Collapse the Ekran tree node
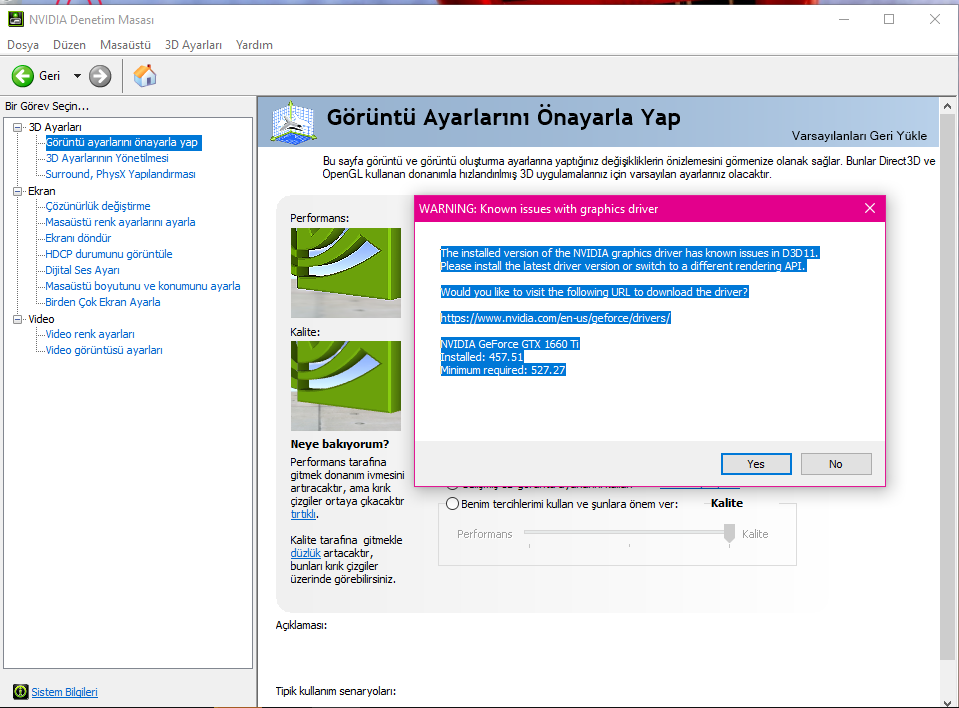The height and width of the screenshot is (708, 959). pos(18,191)
